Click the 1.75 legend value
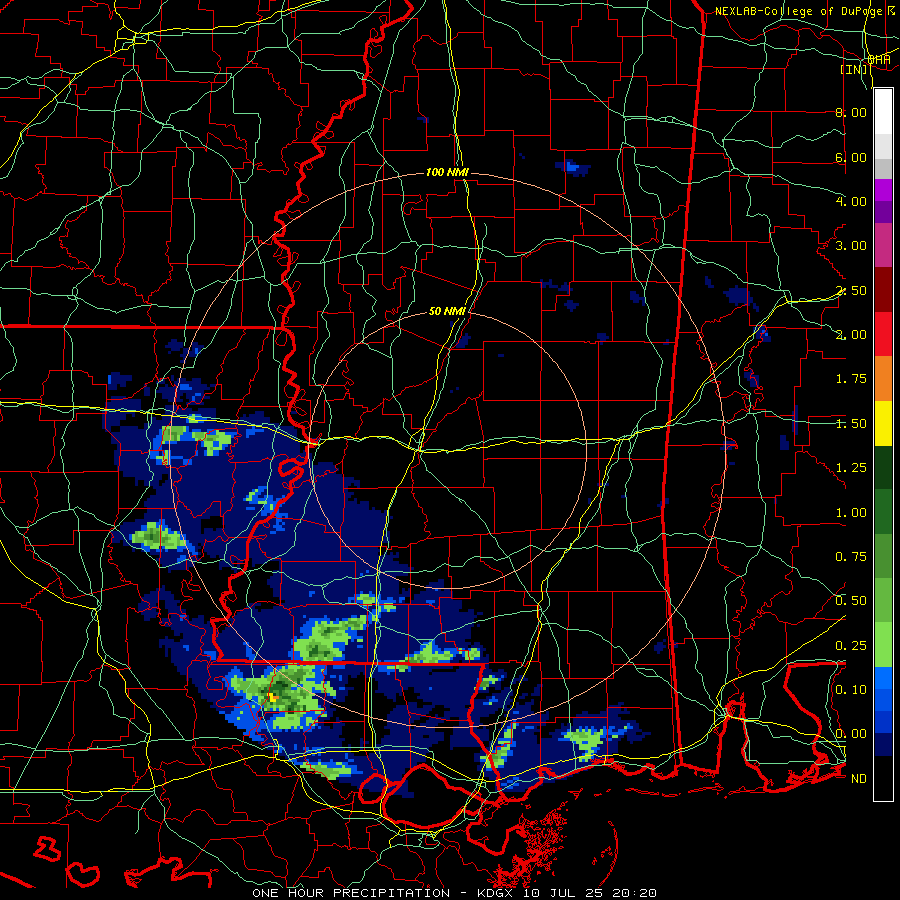 (851, 379)
